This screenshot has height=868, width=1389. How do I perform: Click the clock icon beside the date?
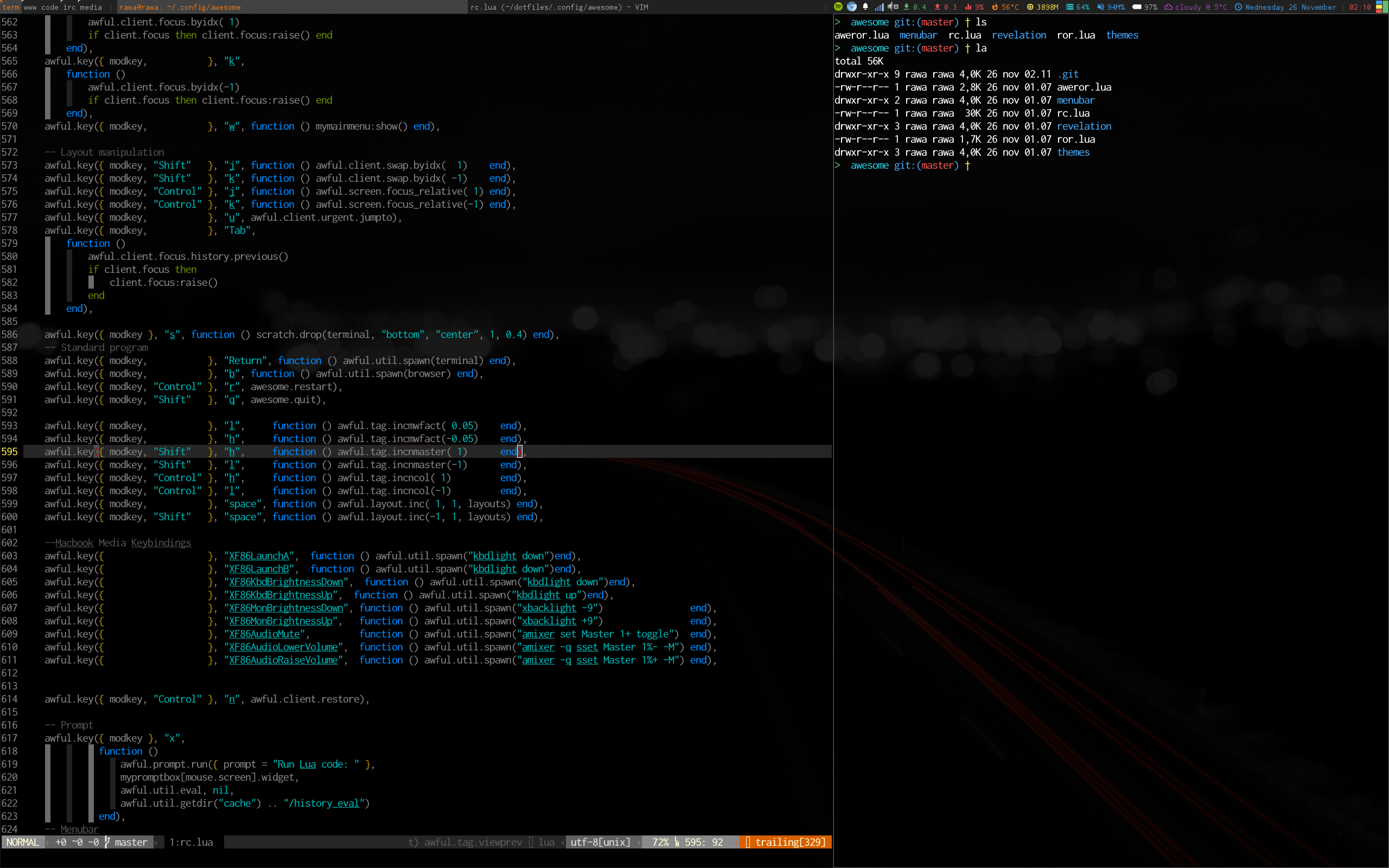click(x=1238, y=7)
